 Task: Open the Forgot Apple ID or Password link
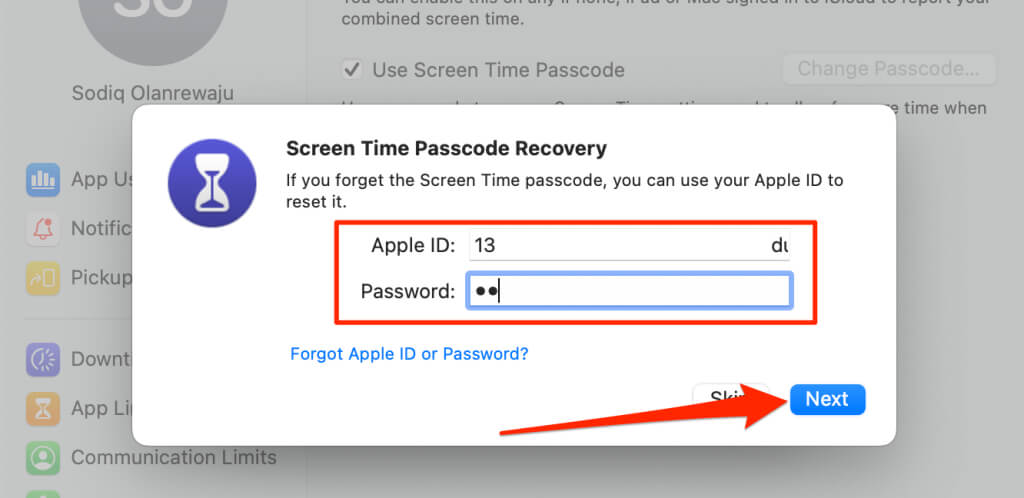point(409,354)
